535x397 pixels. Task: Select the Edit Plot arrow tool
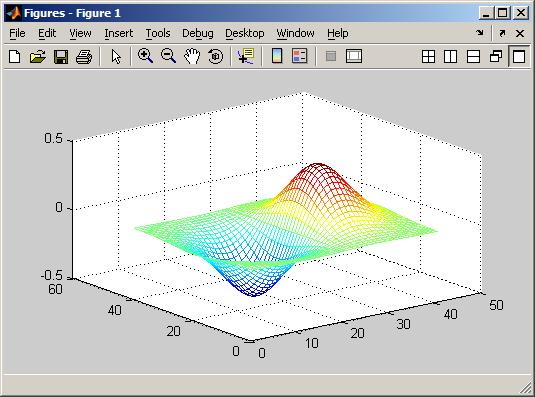click(x=116, y=56)
